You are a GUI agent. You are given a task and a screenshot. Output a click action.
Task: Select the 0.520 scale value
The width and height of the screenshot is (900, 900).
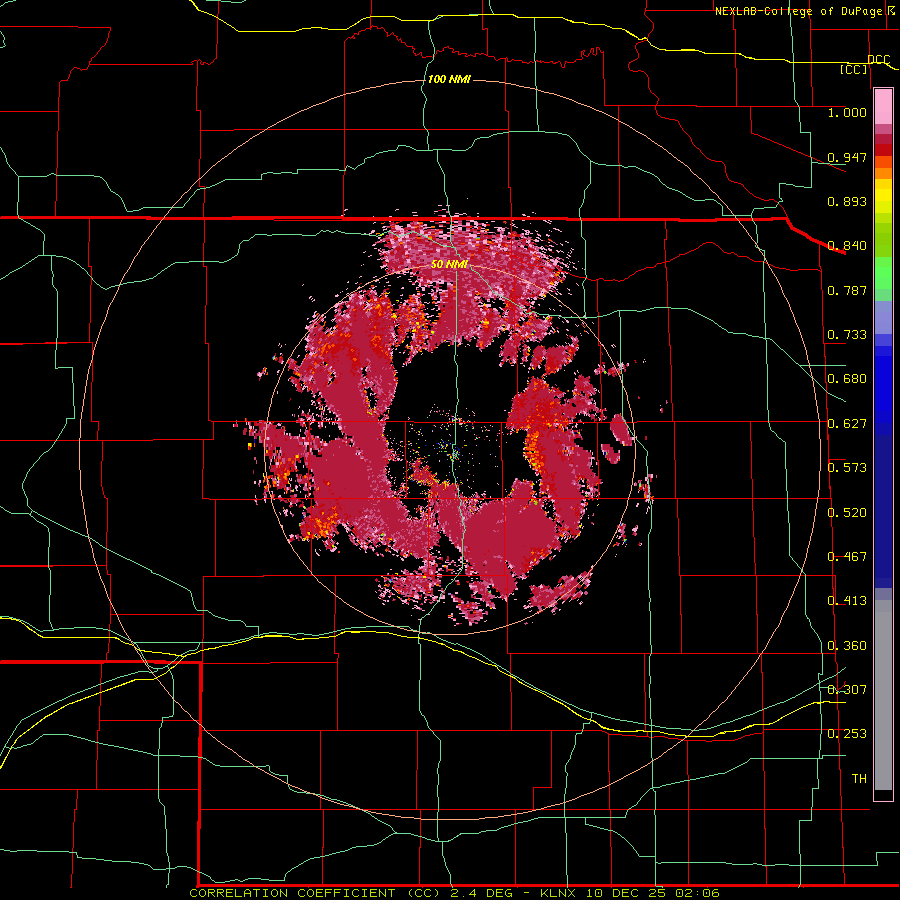click(x=847, y=513)
